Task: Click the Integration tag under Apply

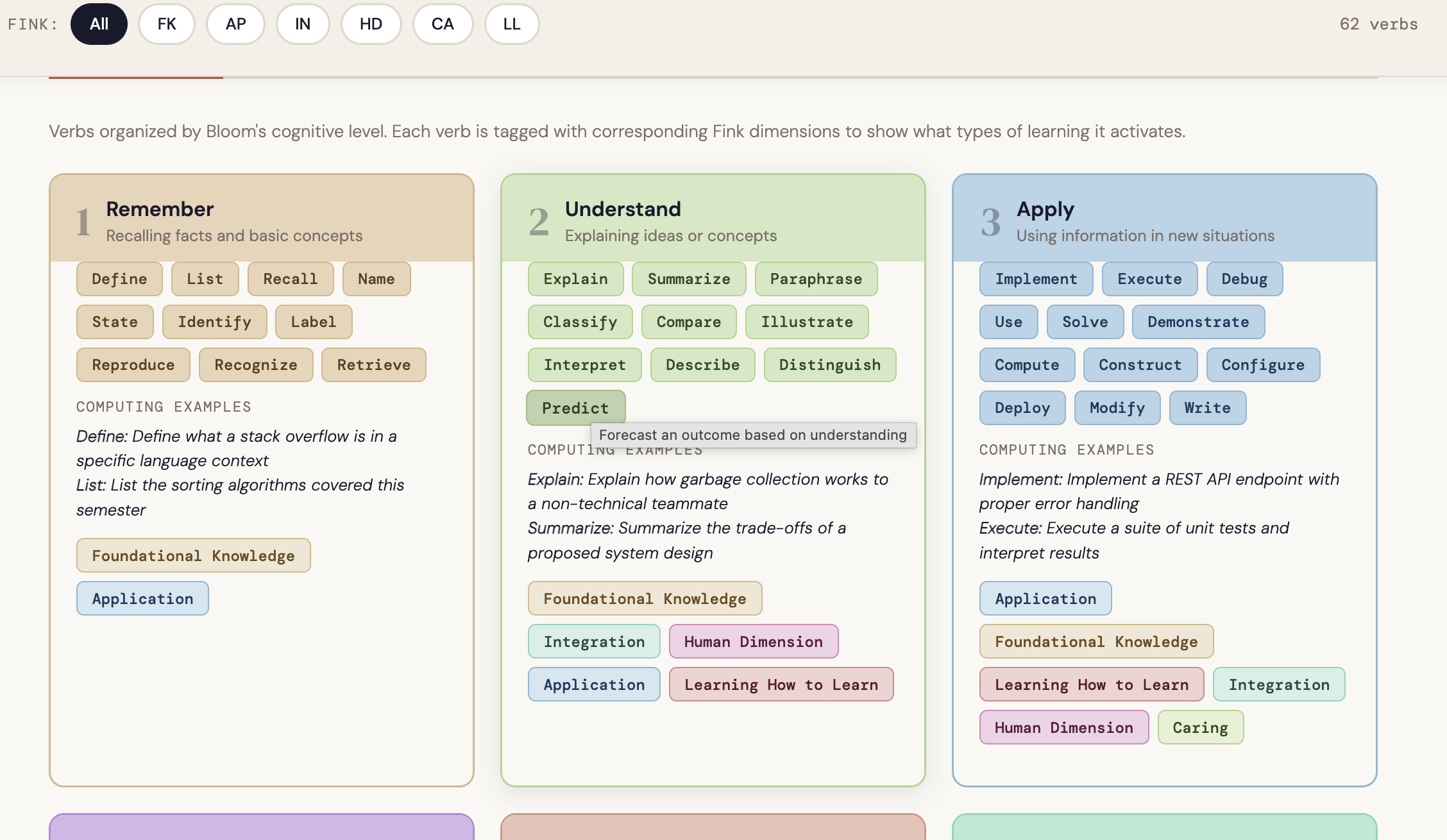Action: tap(1279, 684)
